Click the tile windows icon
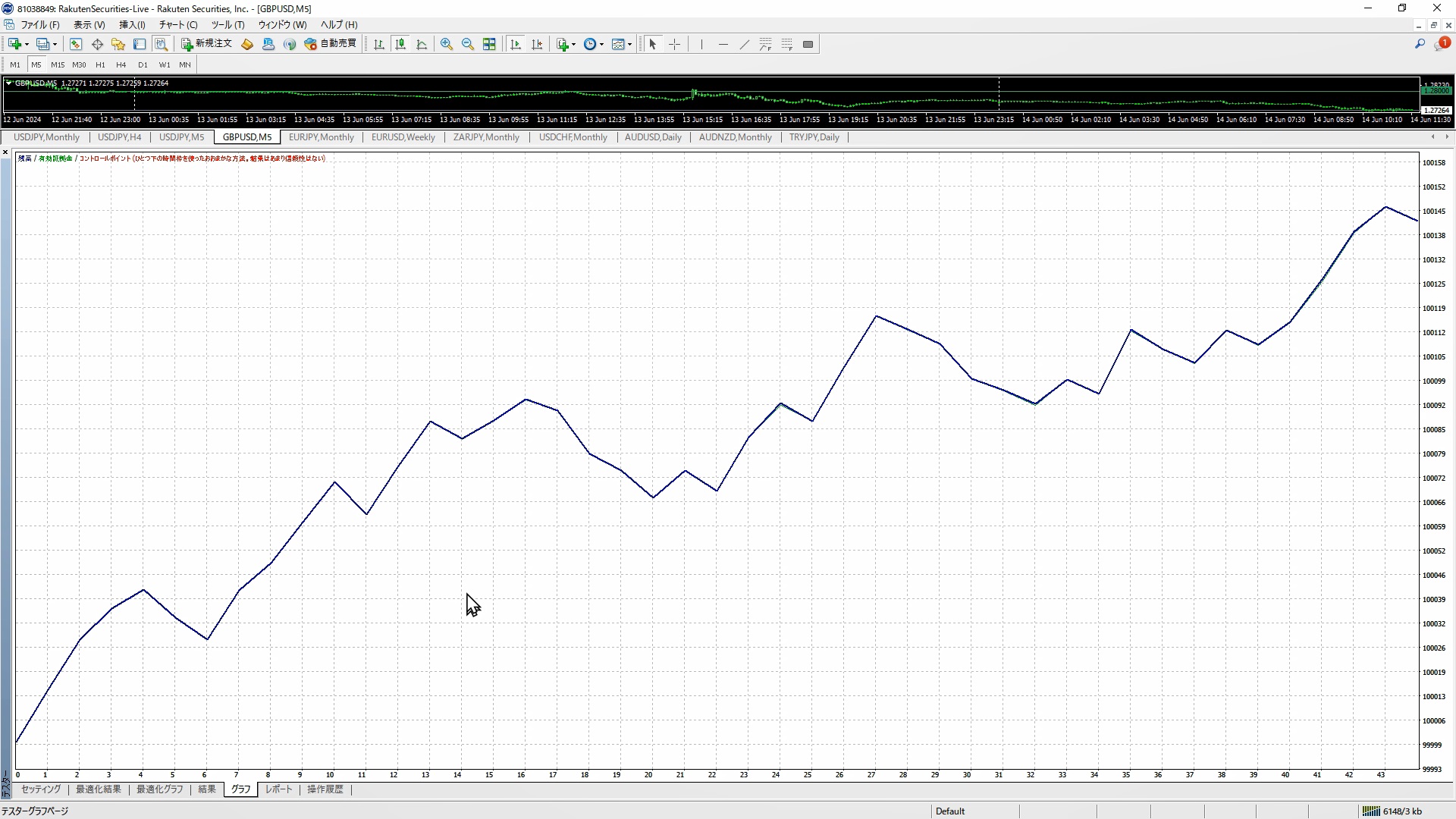 pyautogui.click(x=489, y=44)
